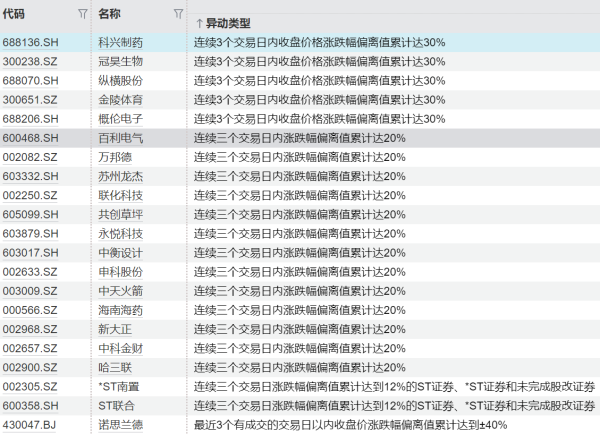Image resolution: width=600 pixels, height=434 pixels.
Task: Open stock link 苏州龙杰
Action: point(120,176)
